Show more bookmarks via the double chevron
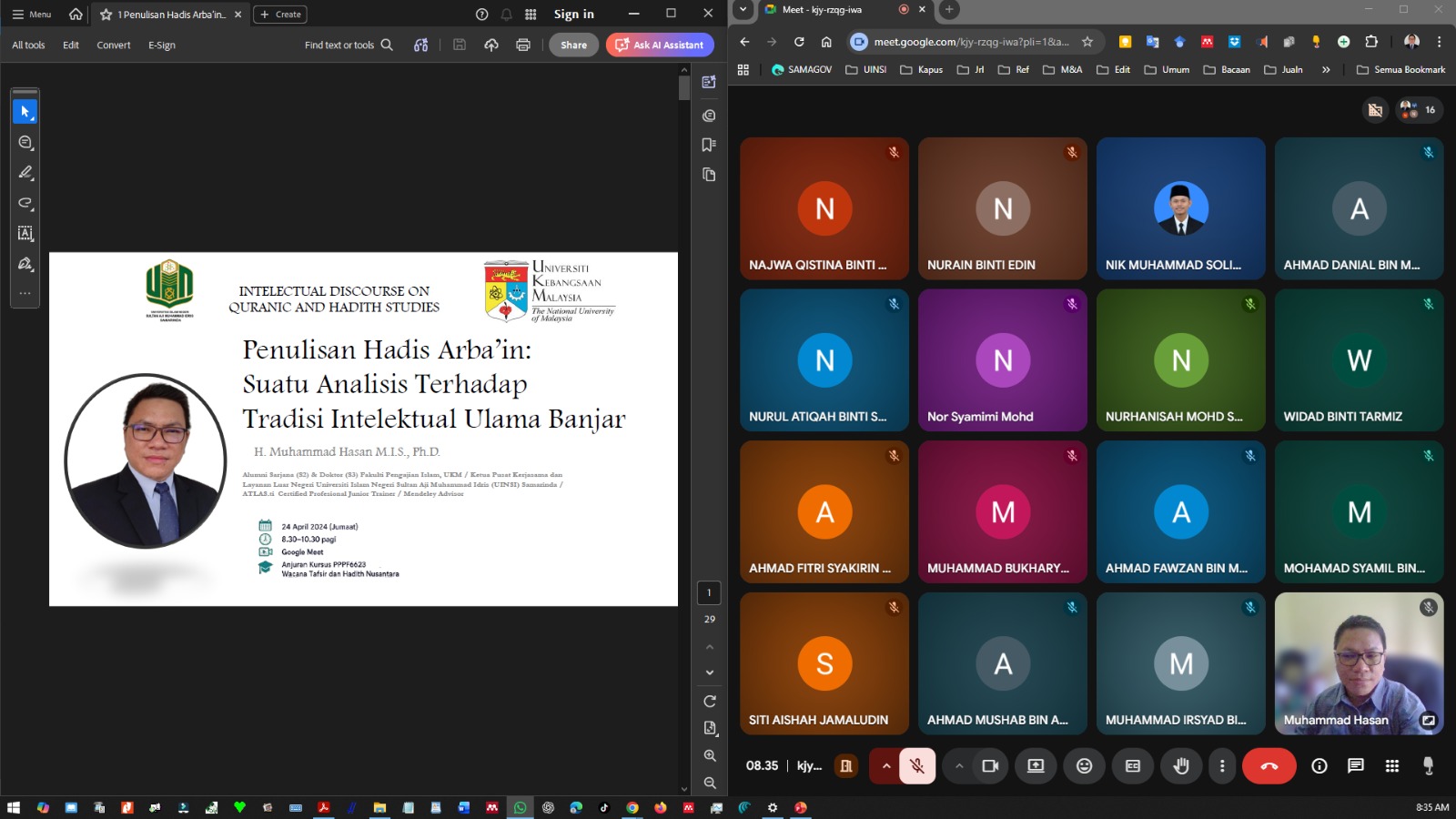 tap(1326, 69)
